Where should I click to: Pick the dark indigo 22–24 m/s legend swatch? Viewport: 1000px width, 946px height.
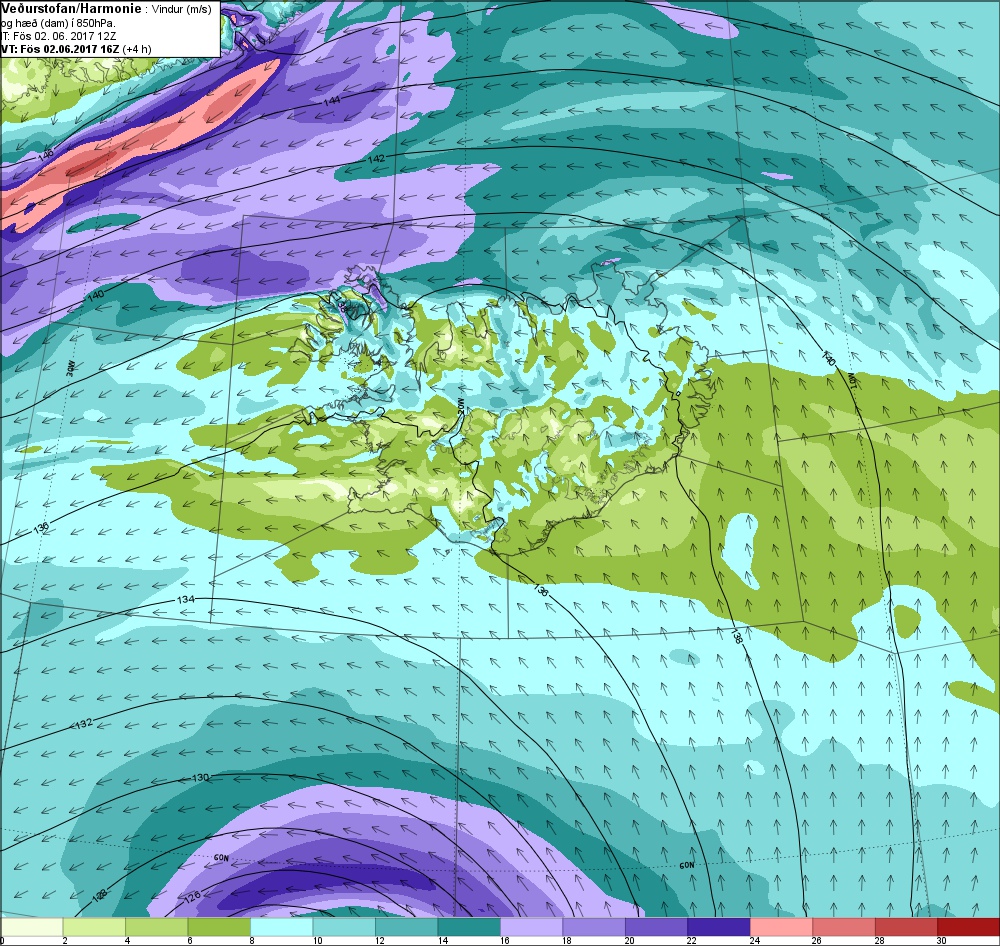[719, 927]
